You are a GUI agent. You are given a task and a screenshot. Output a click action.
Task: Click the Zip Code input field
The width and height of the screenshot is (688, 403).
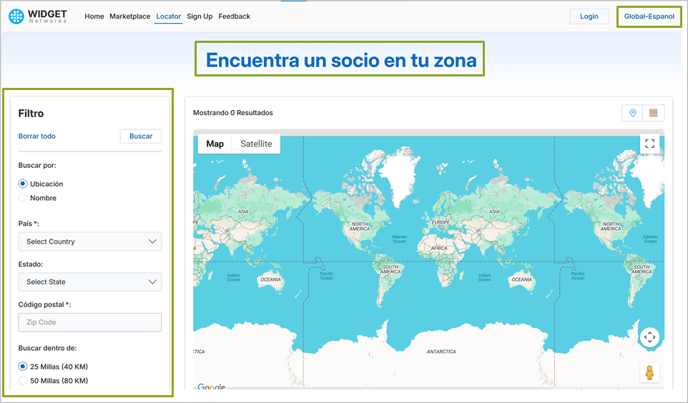[x=90, y=322]
